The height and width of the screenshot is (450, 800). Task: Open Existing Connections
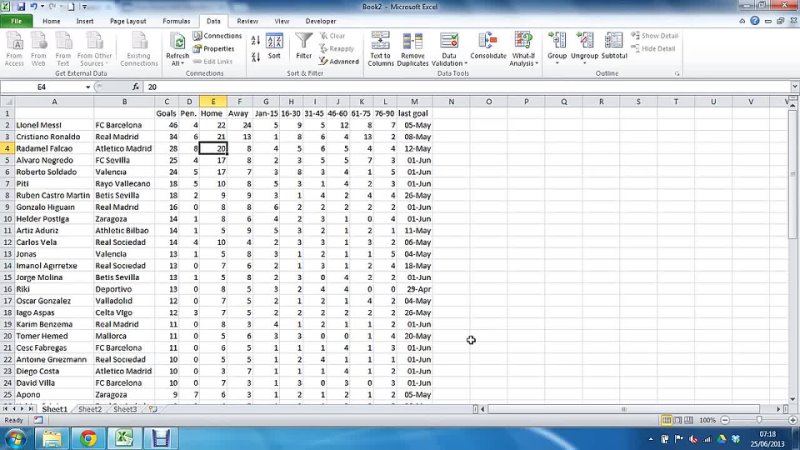139,48
